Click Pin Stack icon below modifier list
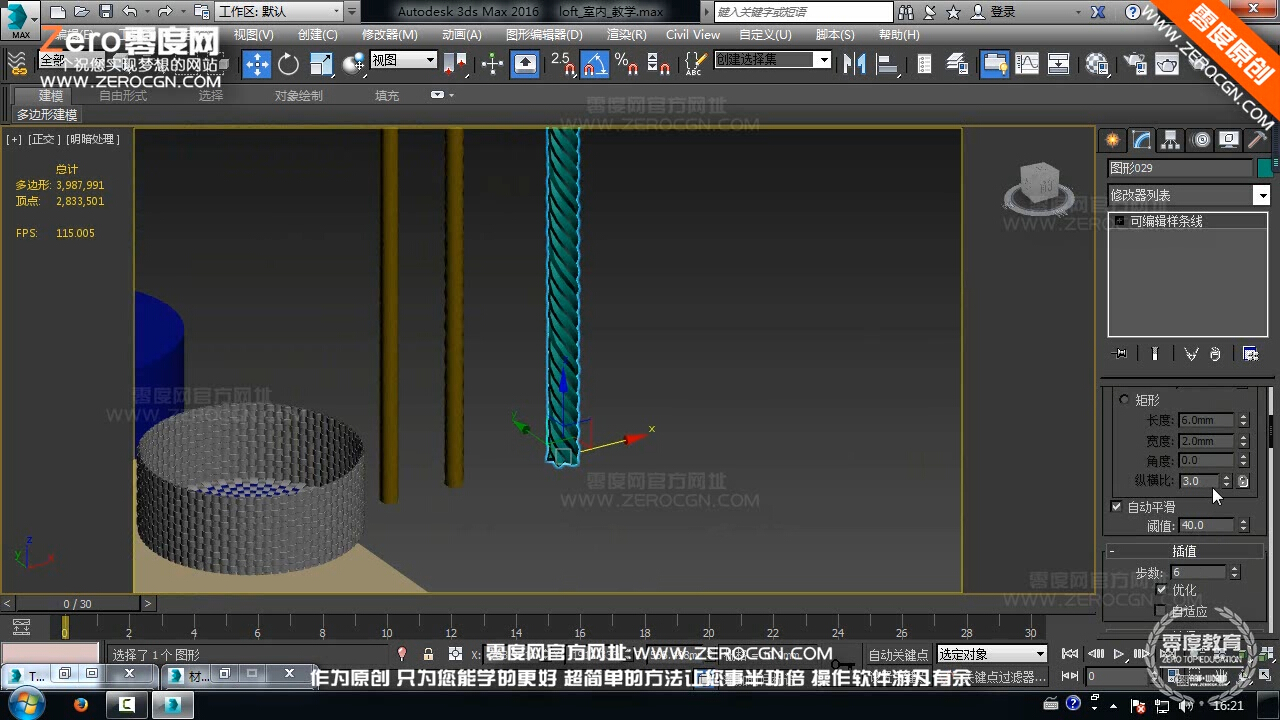Image resolution: width=1280 pixels, height=720 pixels. click(x=1120, y=354)
